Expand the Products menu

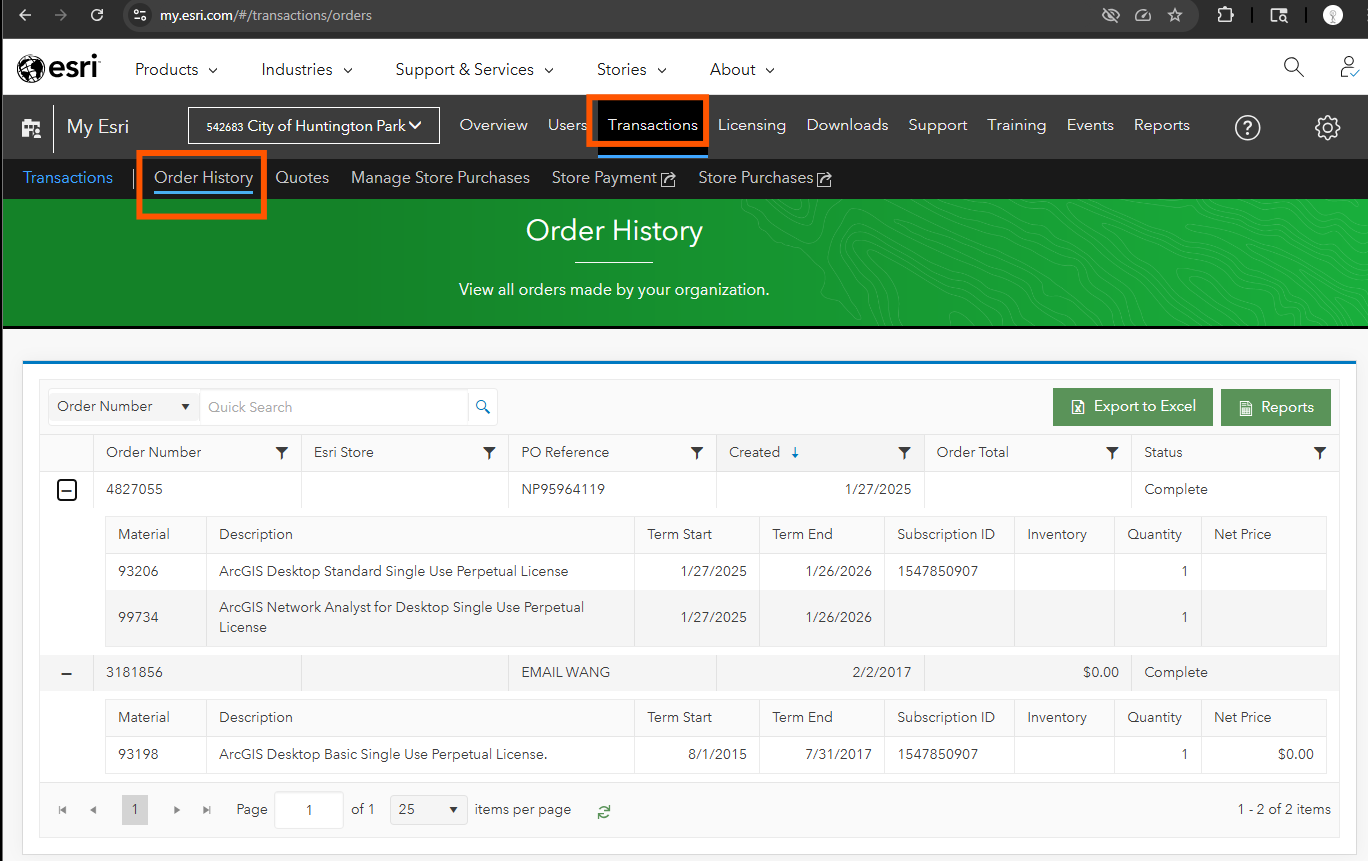pos(176,69)
